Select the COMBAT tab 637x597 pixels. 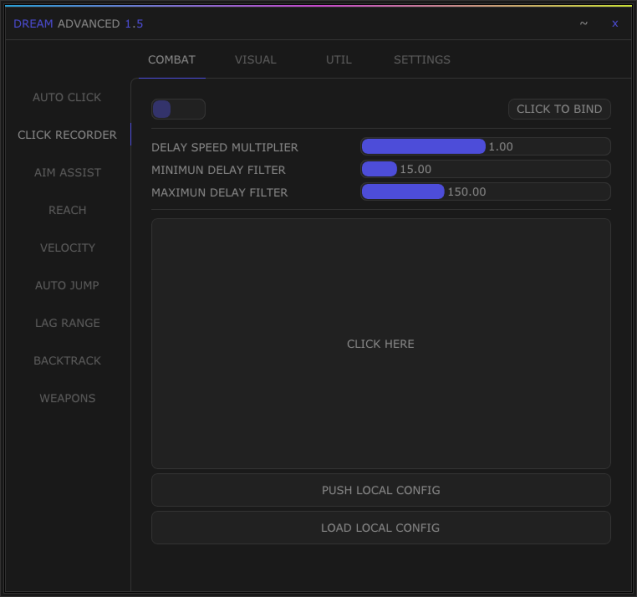tap(171, 60)
